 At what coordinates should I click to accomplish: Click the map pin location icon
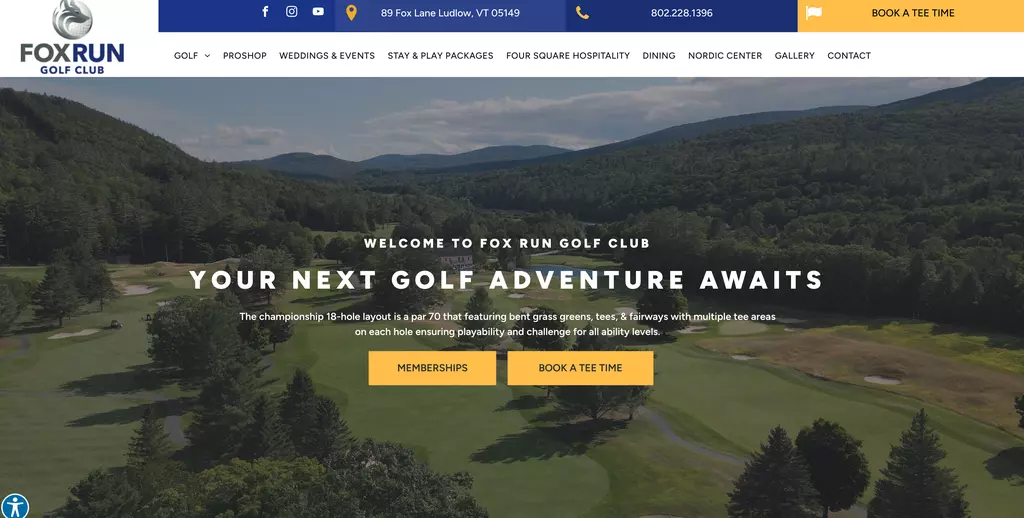[351, 13]
